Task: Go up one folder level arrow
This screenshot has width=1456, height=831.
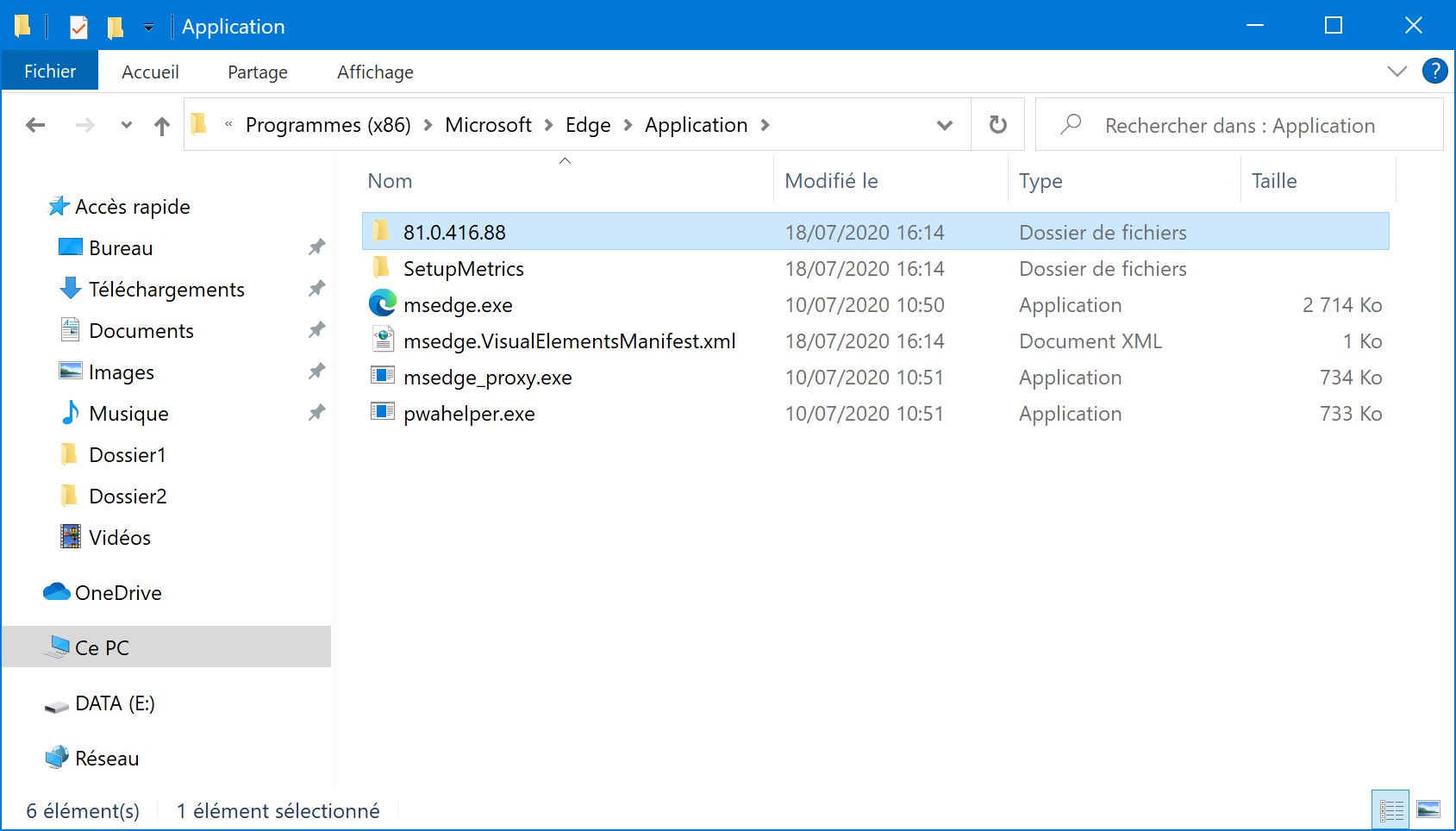Action: point(161,126)
